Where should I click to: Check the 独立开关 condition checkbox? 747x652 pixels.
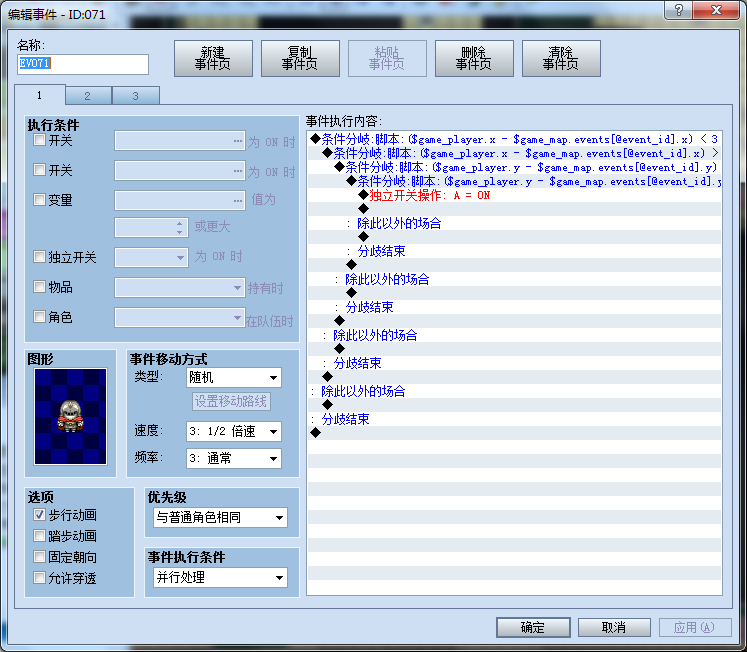pyautogui.click(x=39, y=257)
